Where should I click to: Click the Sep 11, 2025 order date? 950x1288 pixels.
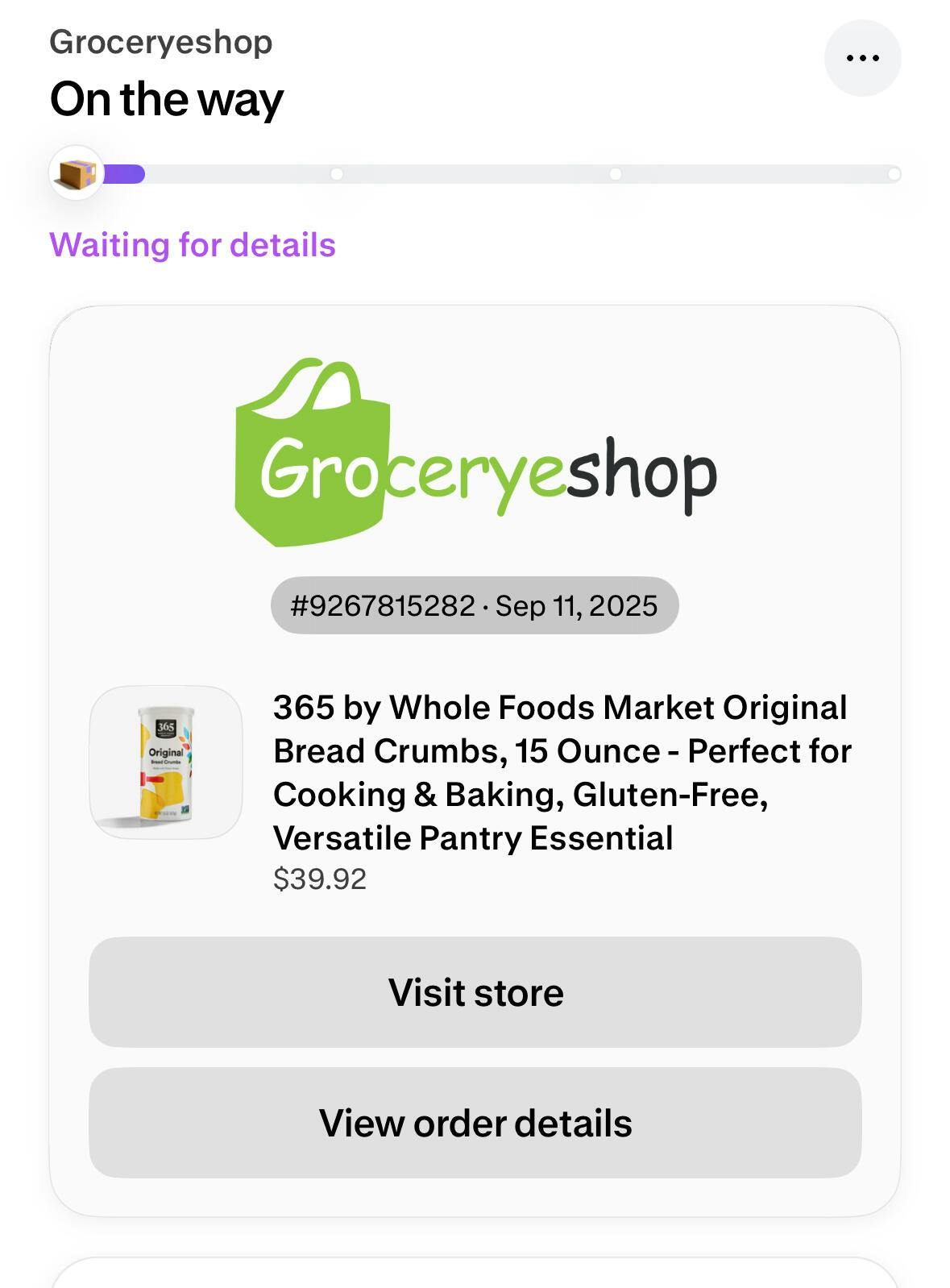576,605
